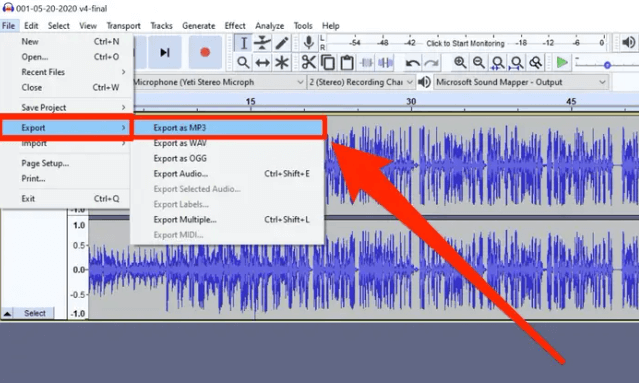Click the Redo arrow icon
This screenshot has height=383, width=639.
tap(431, 63)
